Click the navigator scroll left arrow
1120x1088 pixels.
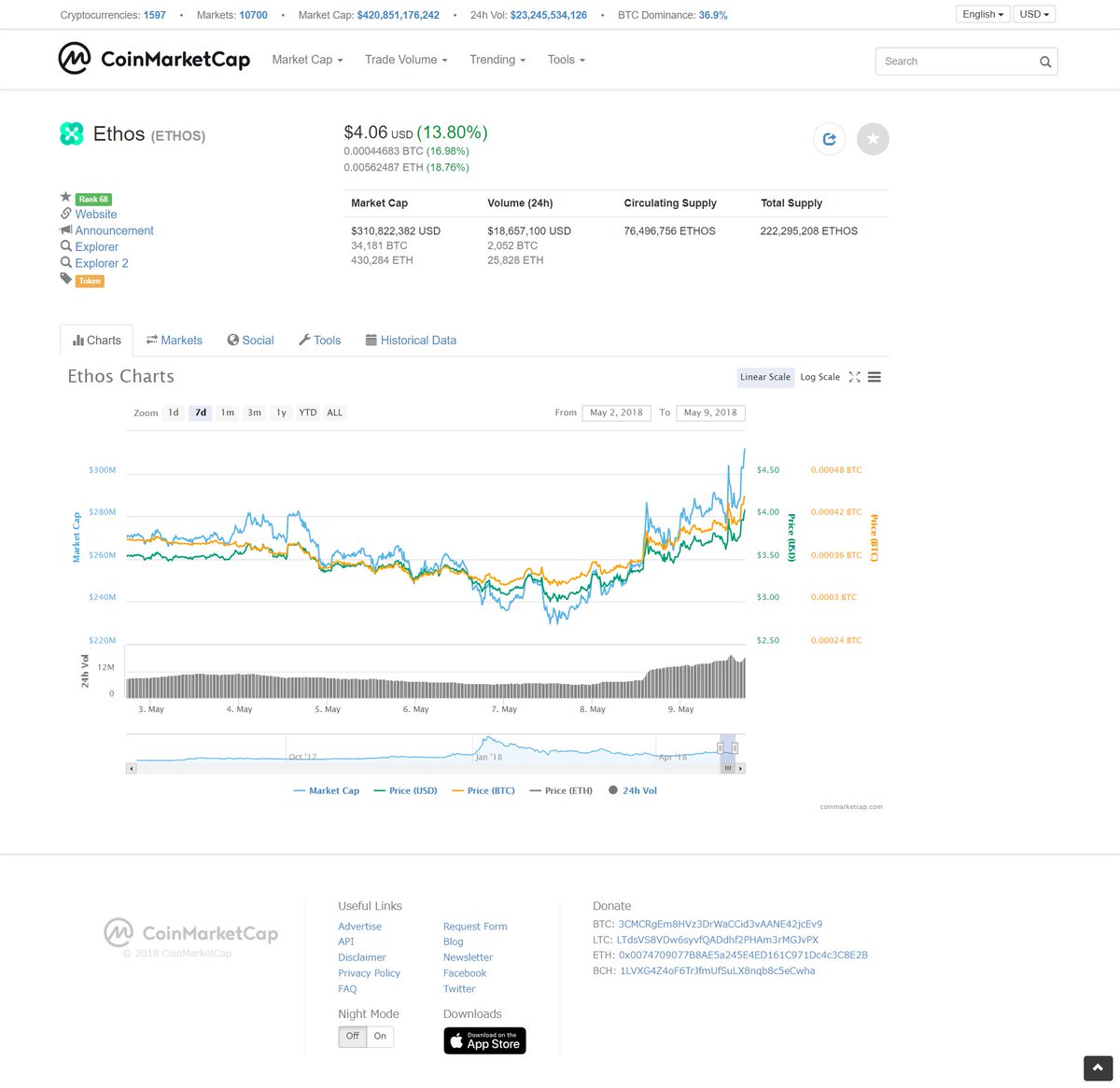[x=132, y=769]
